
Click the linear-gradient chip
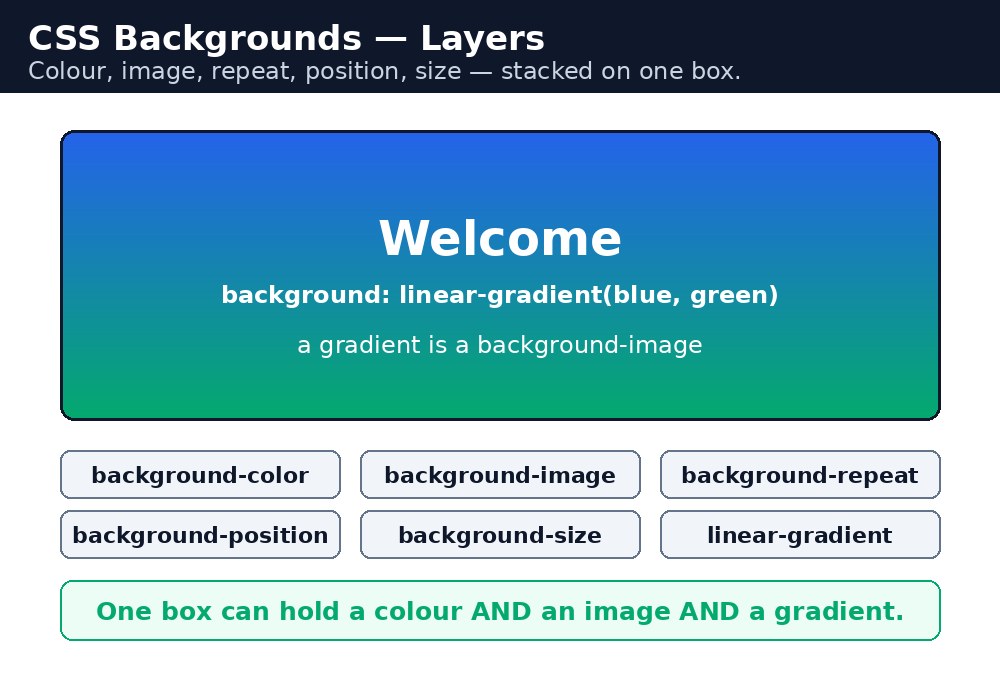tap(800, 535)
